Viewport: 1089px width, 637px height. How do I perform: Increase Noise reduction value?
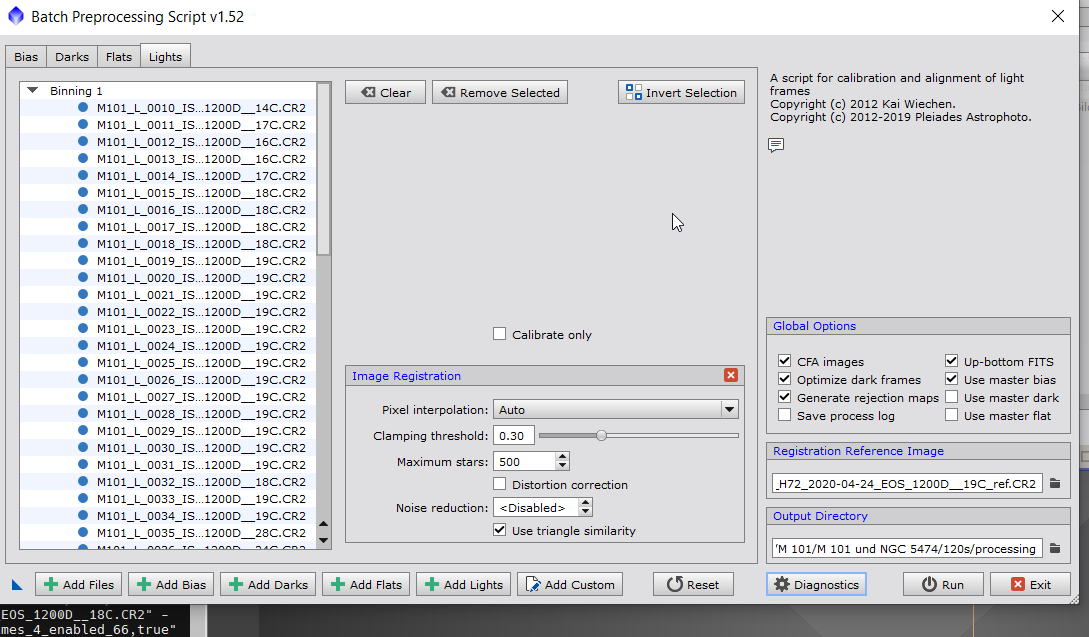point(585,503)
